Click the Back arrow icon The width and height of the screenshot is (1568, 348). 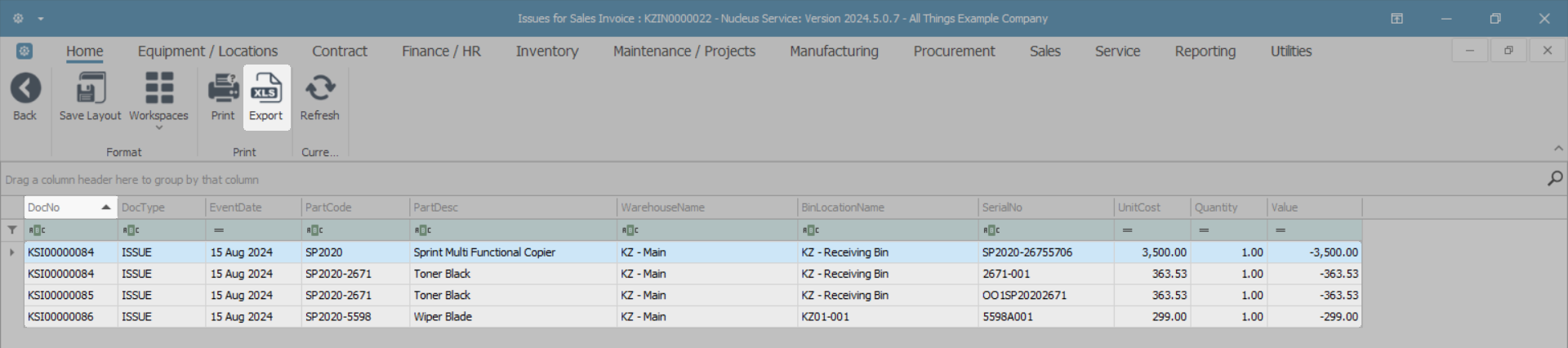25,89
